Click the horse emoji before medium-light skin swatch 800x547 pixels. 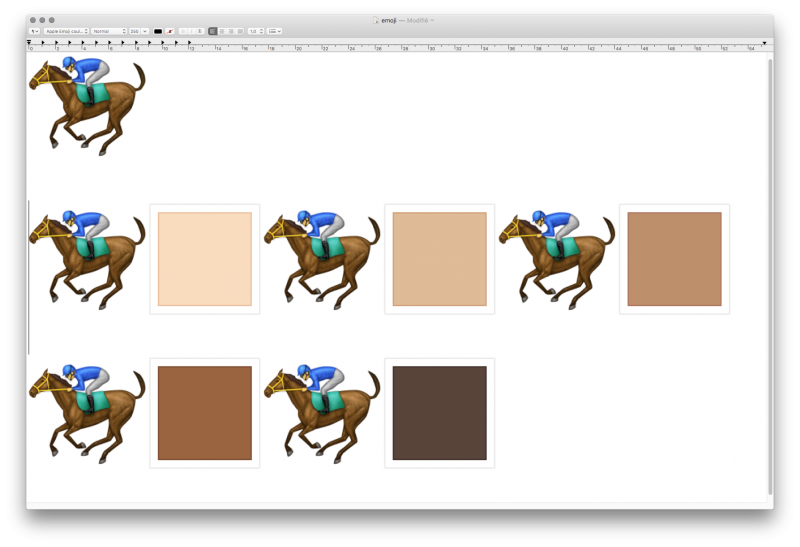coord(322,259)
